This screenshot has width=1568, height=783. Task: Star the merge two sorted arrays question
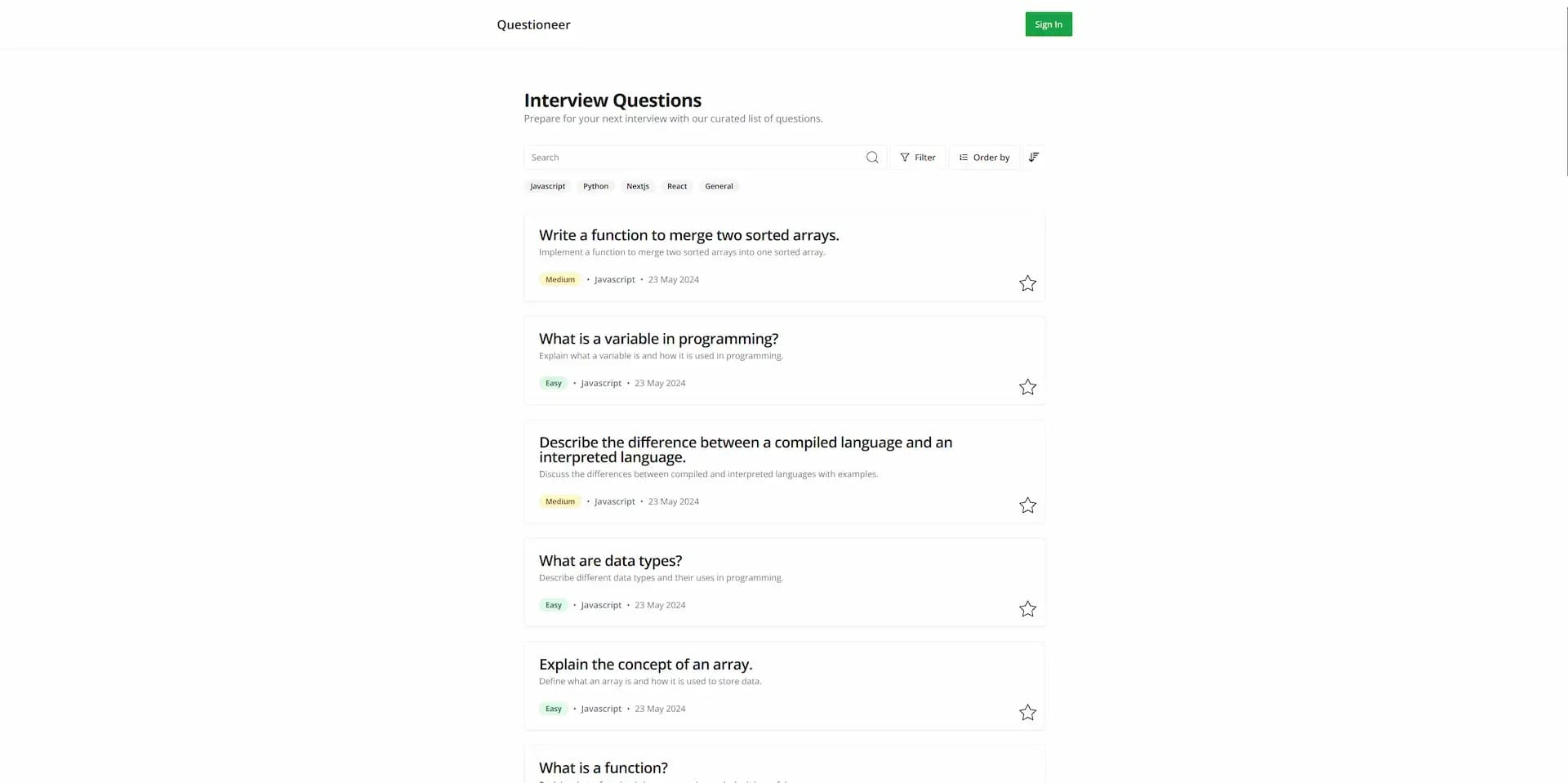pyautogui.click(x=1027, y=283)
